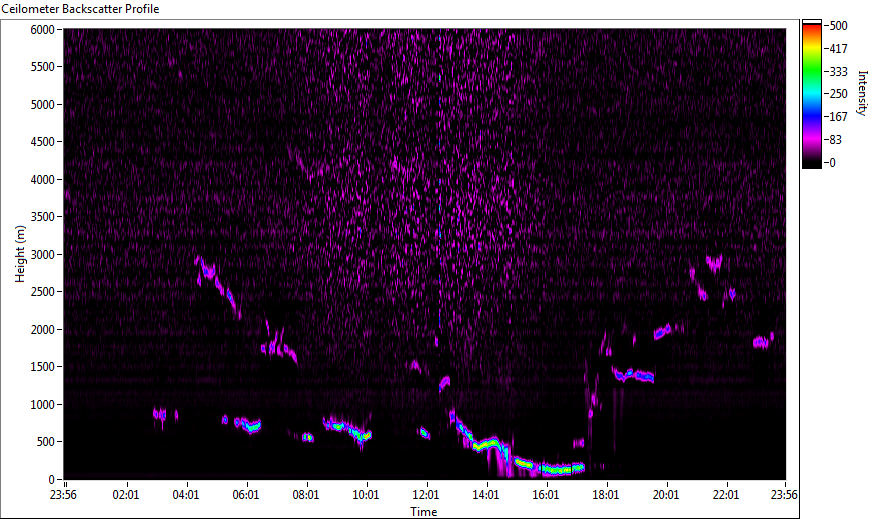The height and width of the screenshot is (519, 872).
Task: Click the 16:01 time axis label
Action: pyautogui.click(x=546, y=495)
